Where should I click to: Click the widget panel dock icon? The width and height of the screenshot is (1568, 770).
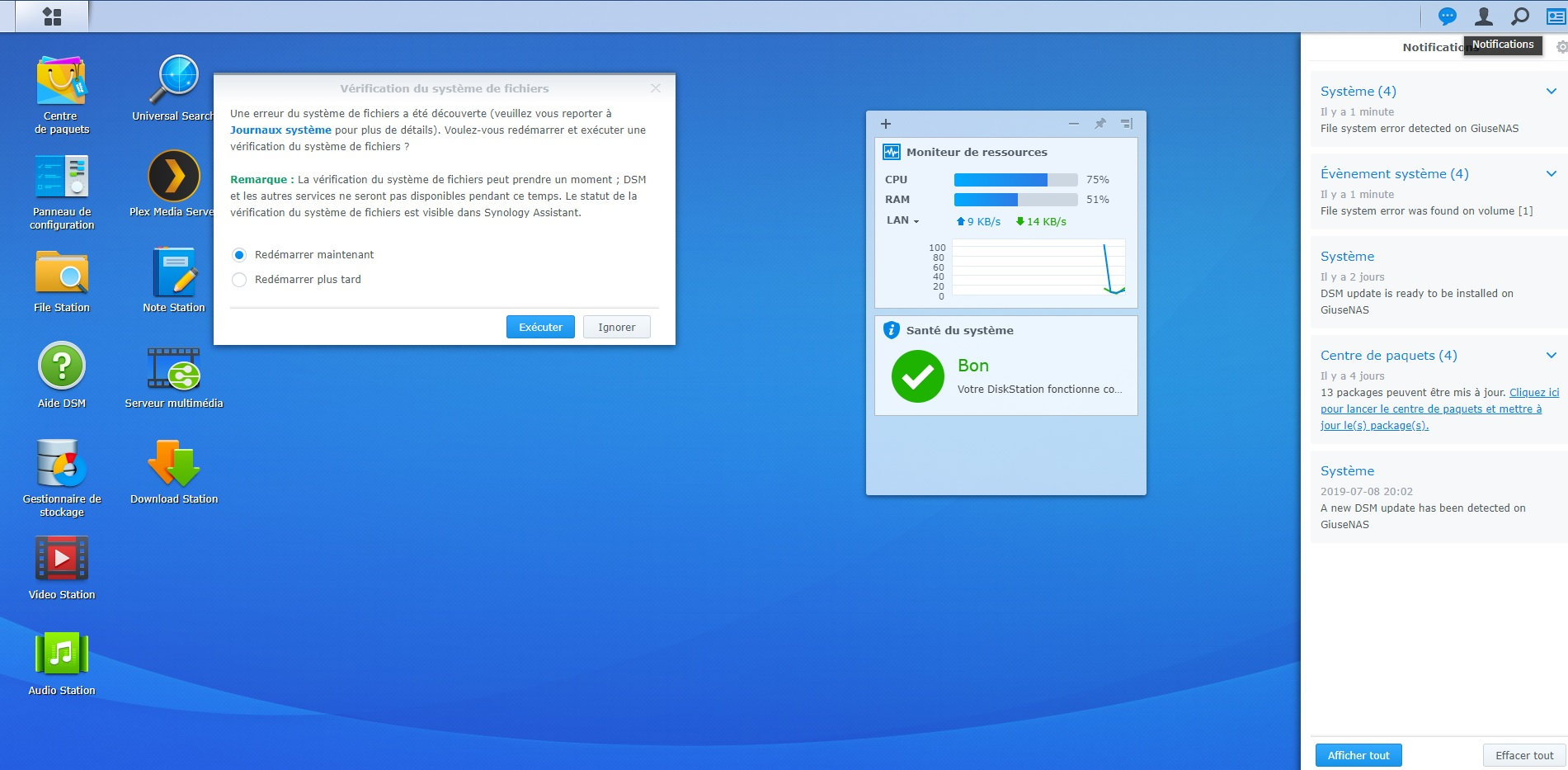1127,124
